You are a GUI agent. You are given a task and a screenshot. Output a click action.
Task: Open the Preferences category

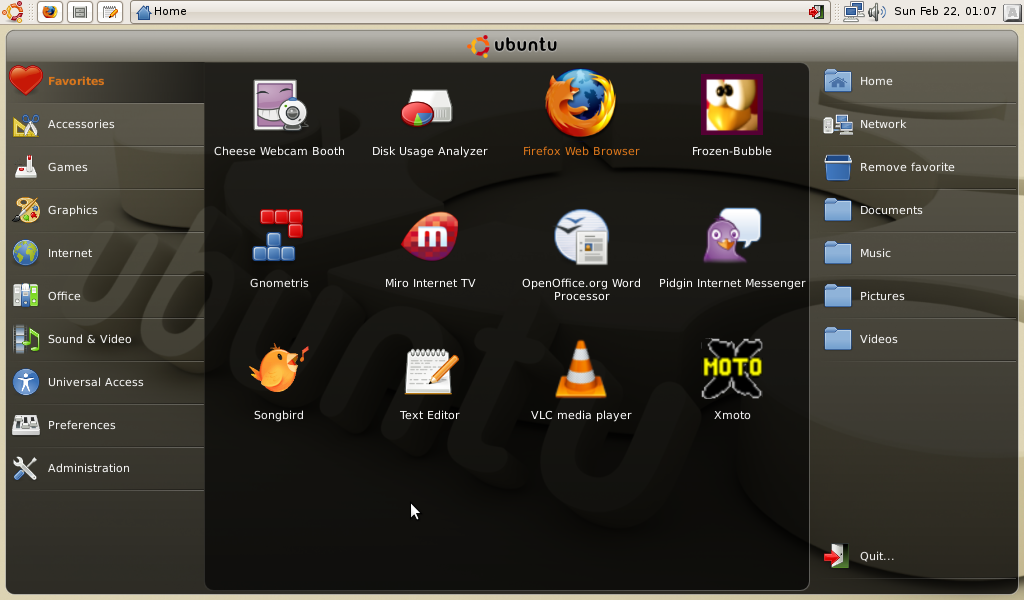point(106,426)
